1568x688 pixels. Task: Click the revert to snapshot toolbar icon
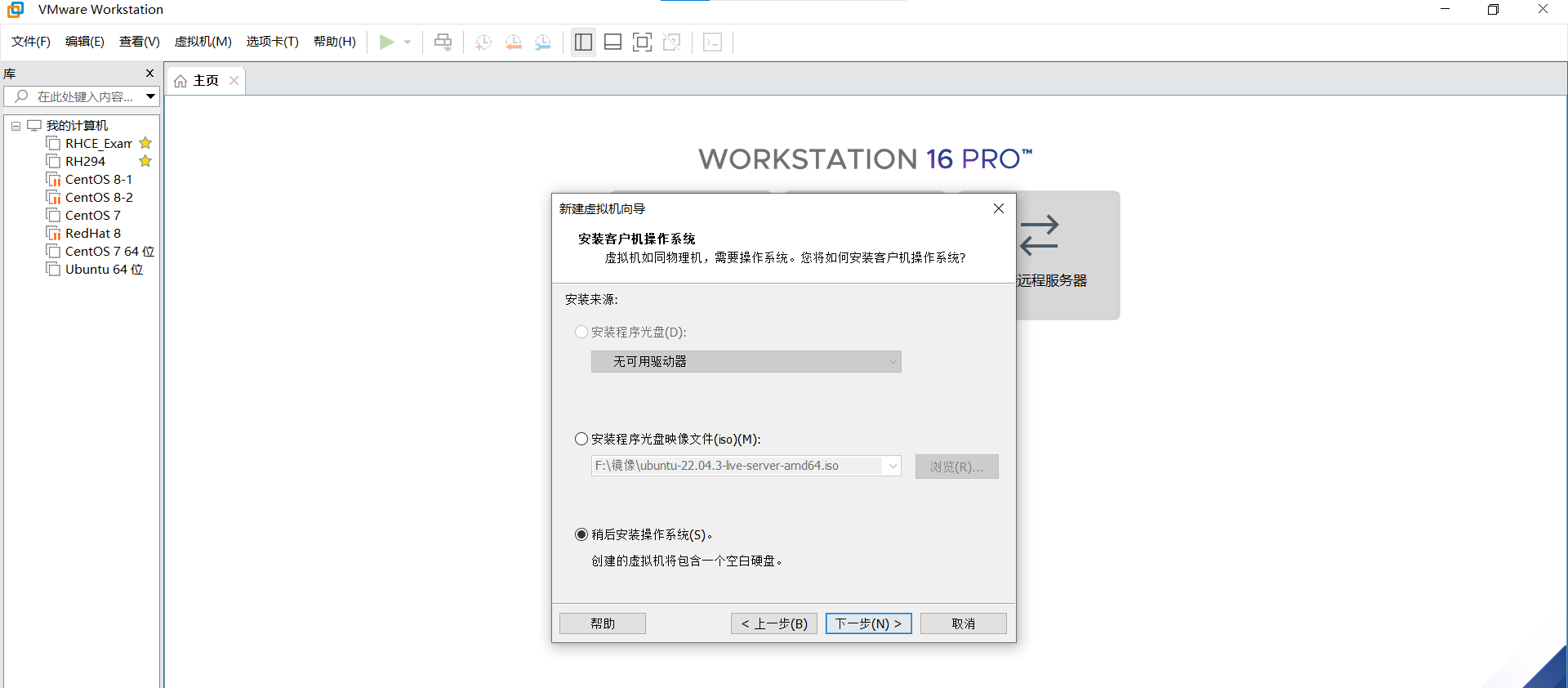(x=514, y=42)
